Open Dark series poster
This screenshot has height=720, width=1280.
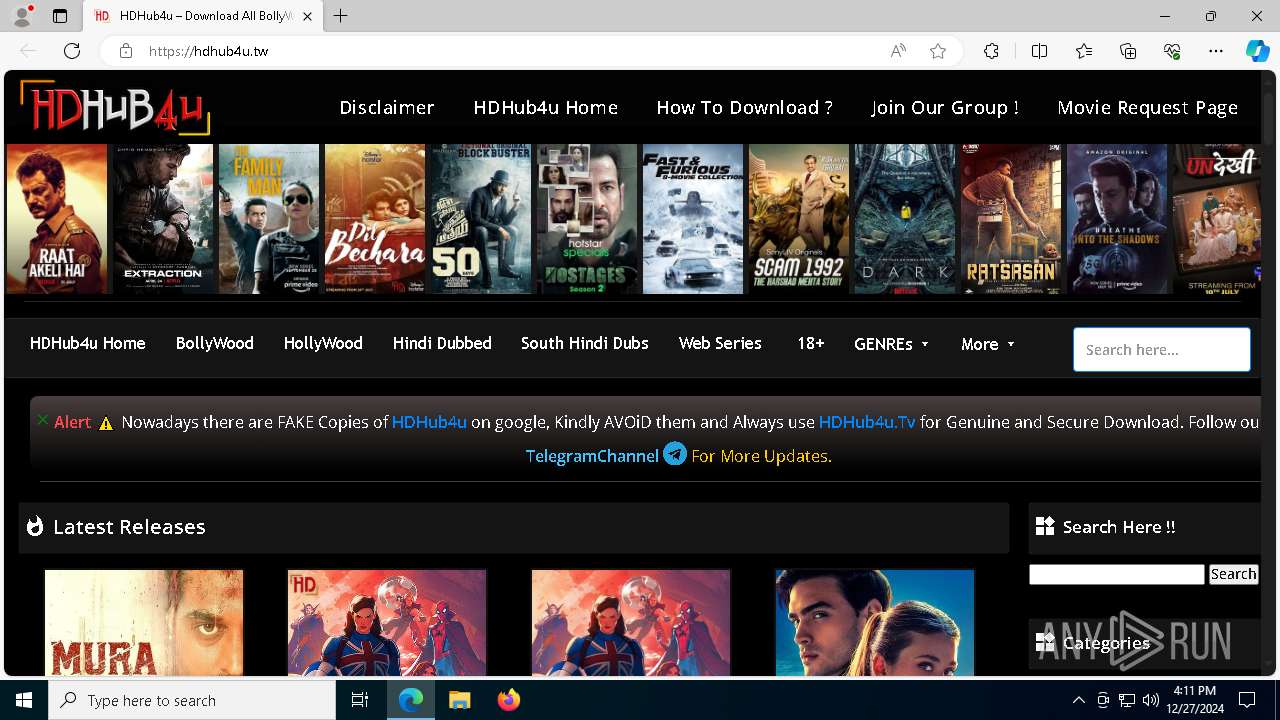pos(905,219)
